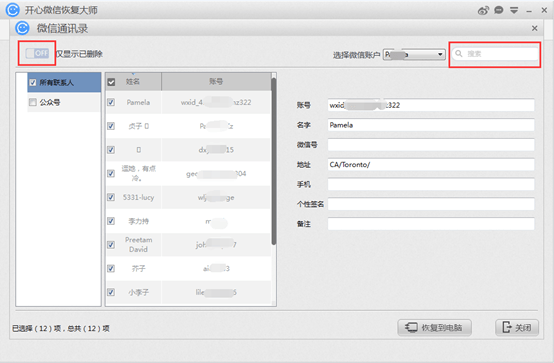Close the 微信通讯录 dialog
The height and width of the screenshot is (363, 554).
535,28
